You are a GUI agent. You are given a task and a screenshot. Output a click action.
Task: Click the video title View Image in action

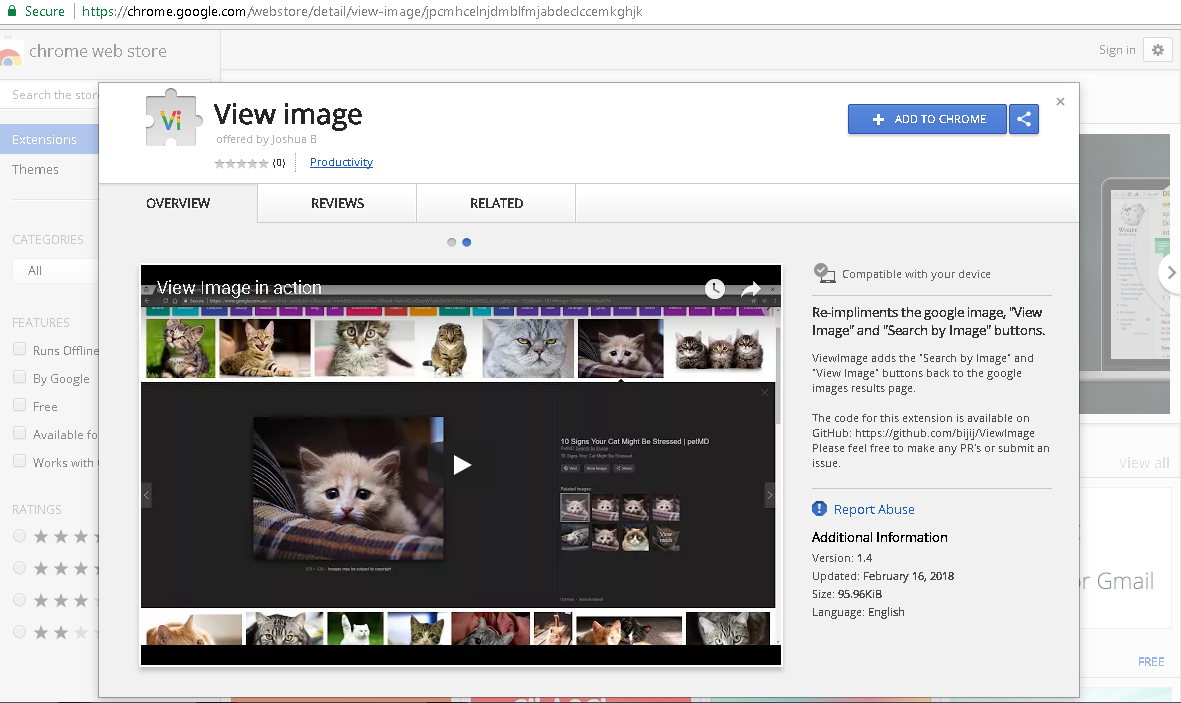(x=239, y=288)
